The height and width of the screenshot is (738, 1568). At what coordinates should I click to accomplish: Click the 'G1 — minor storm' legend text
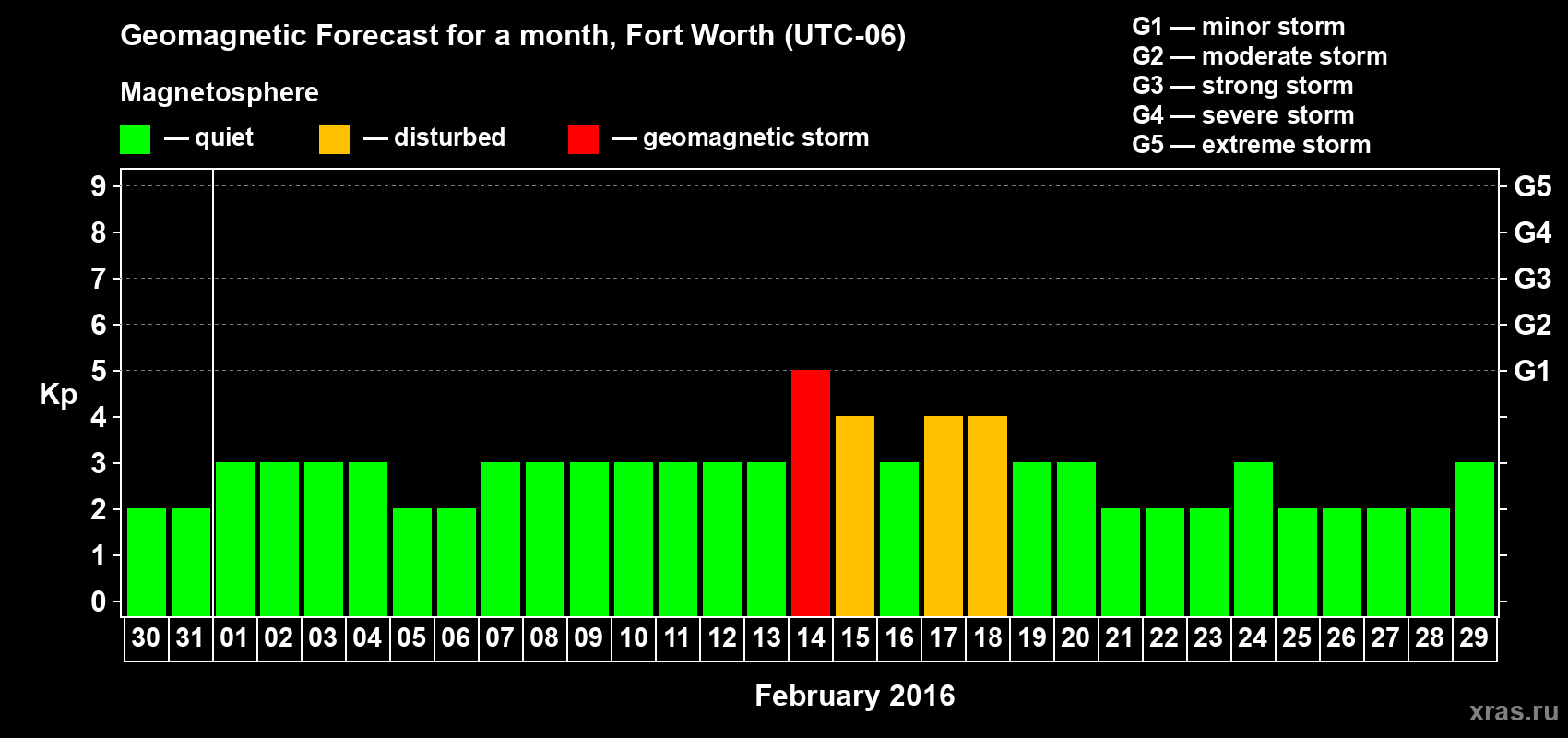pyautogui.click(x=1239, y=27)
